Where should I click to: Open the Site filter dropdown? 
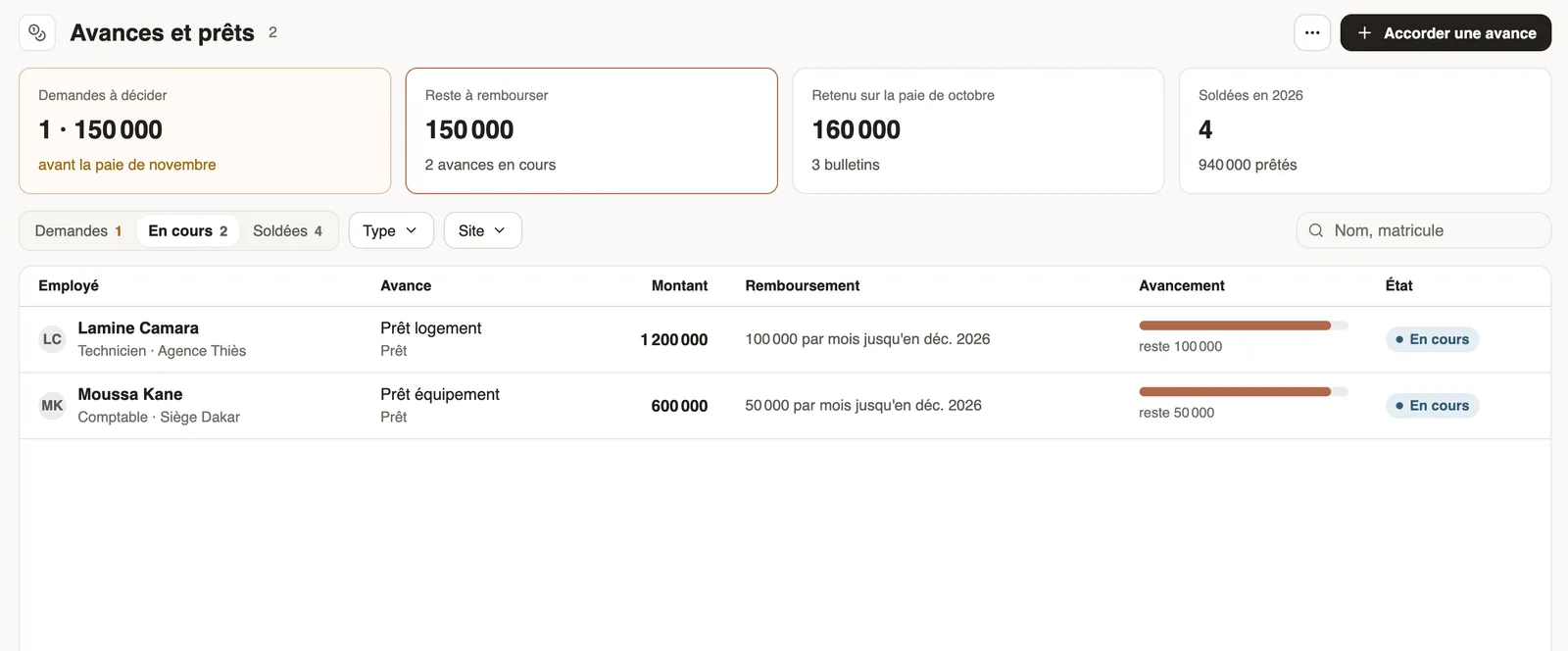[482, 230]
